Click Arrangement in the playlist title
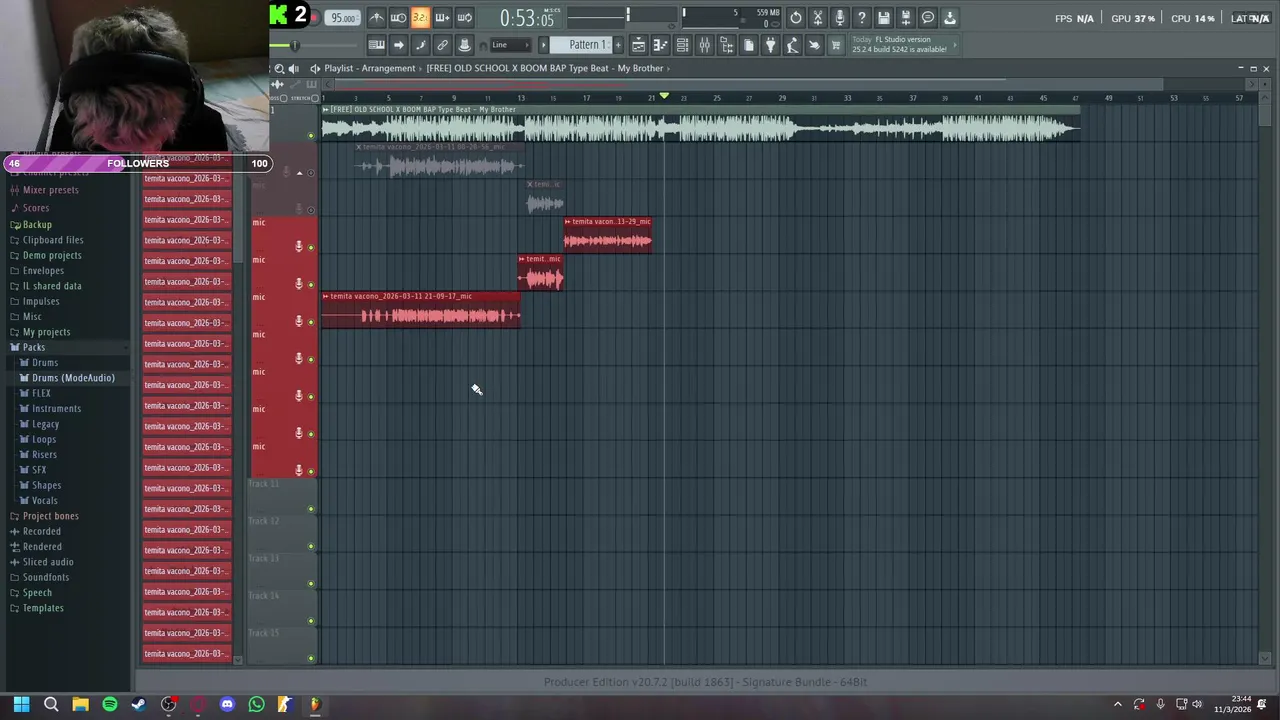1280x720 pixels. click(389, 68)
